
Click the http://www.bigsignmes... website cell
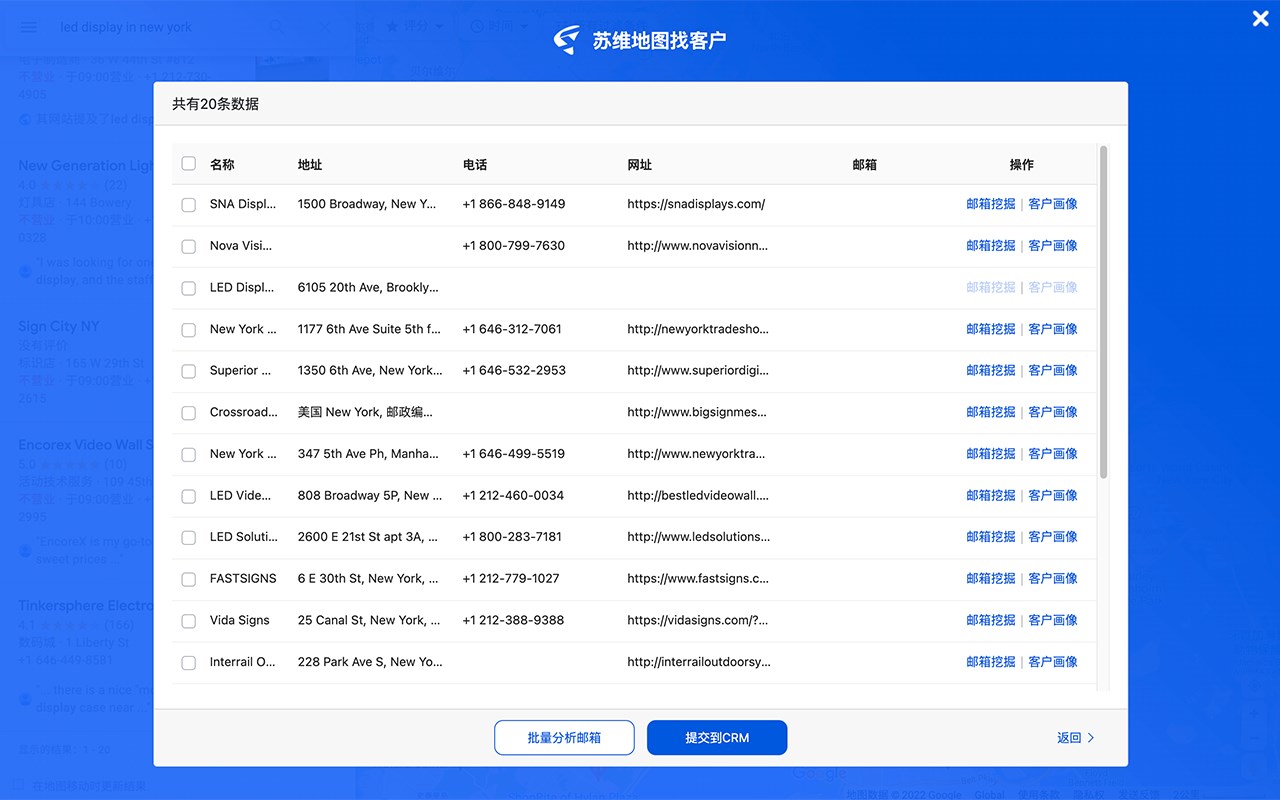click(x=697, y=412)
